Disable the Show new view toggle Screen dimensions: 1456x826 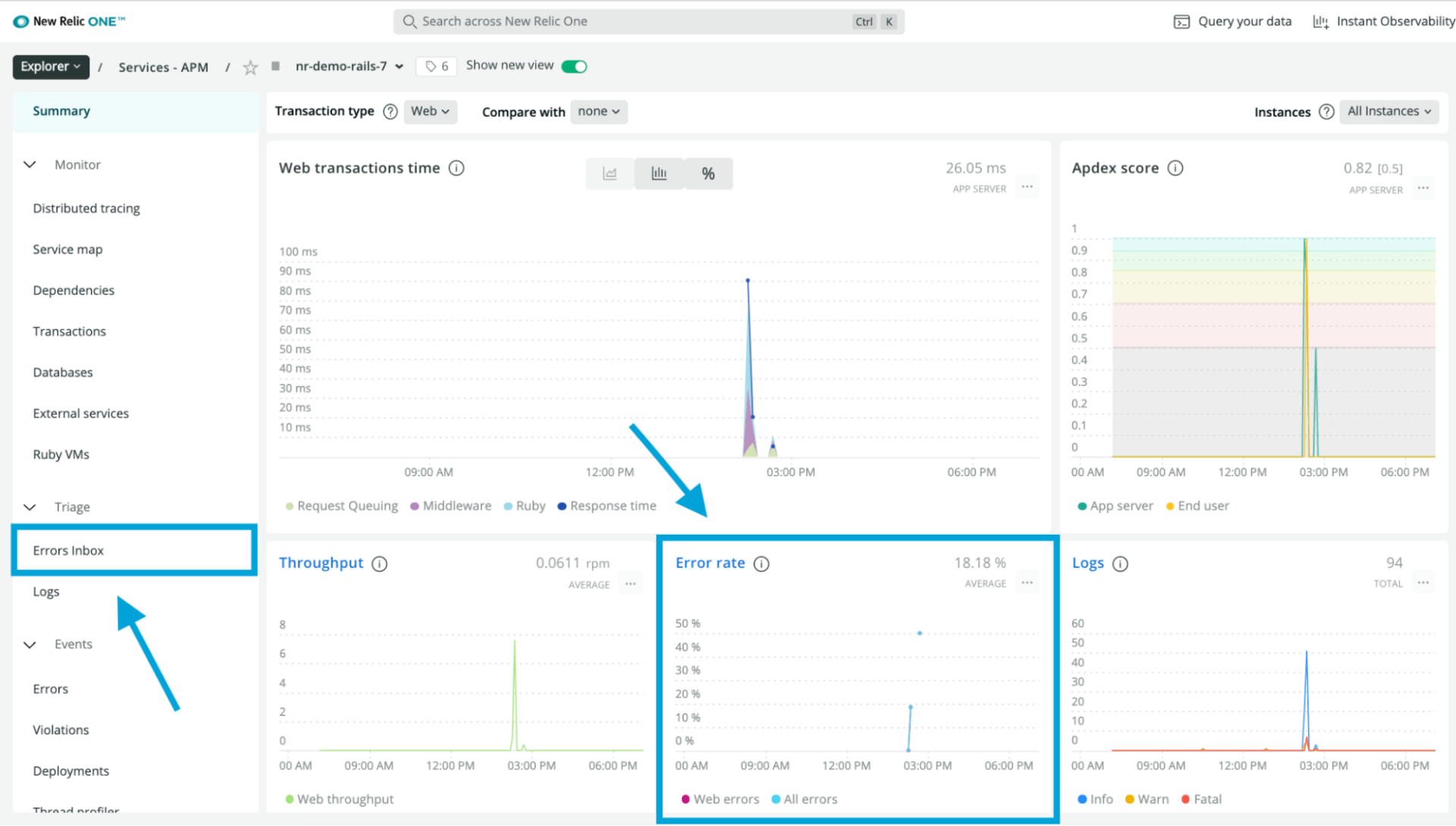point(574,66)
